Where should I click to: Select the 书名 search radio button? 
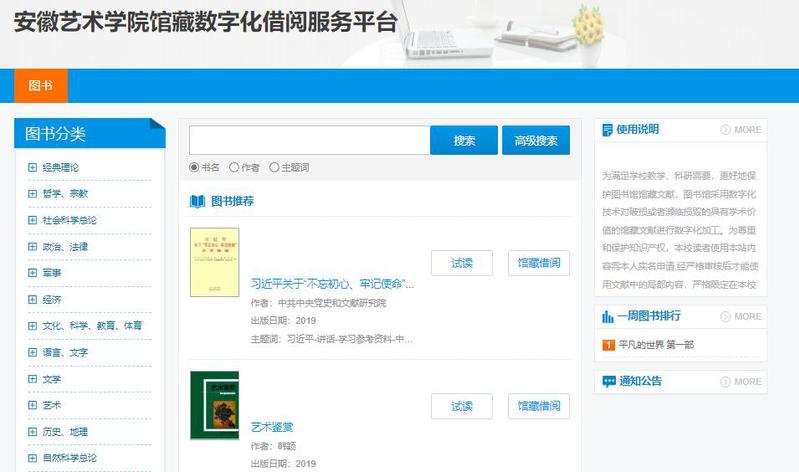pos(194,168)
